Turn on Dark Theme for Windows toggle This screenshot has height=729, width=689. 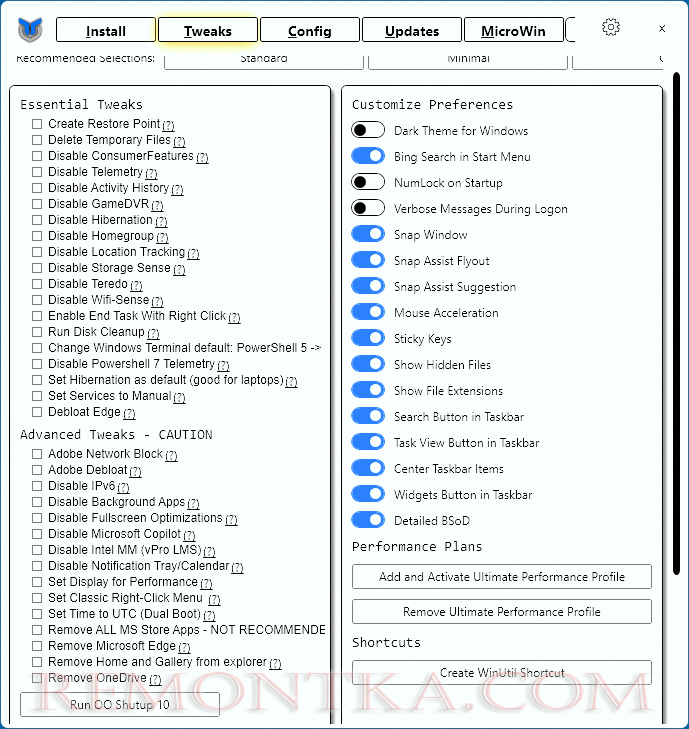(368, 130)
